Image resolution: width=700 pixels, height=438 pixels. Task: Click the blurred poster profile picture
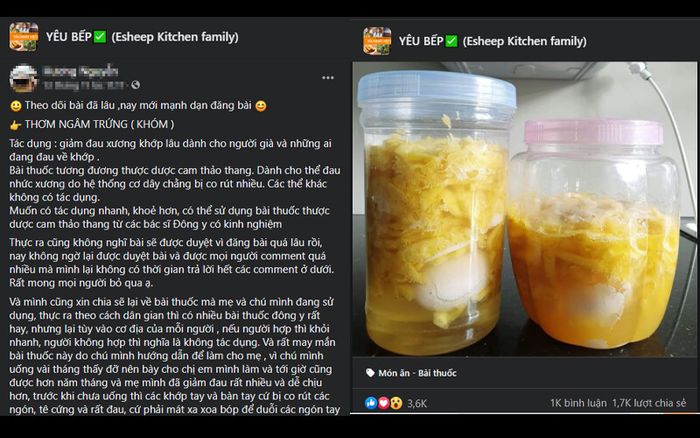point(23,78)
